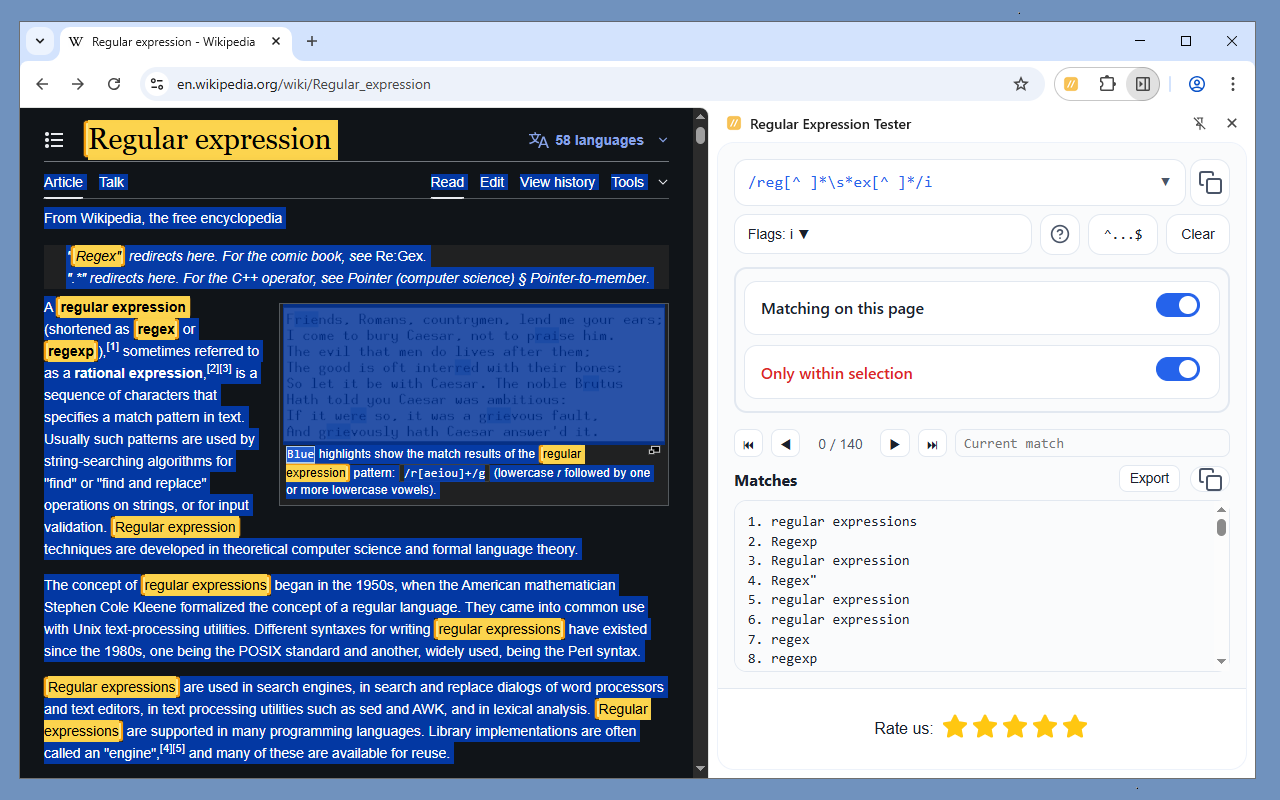Expand the regex pattern history dropdown
The image size is (1280, 800).
(1165, 182)
